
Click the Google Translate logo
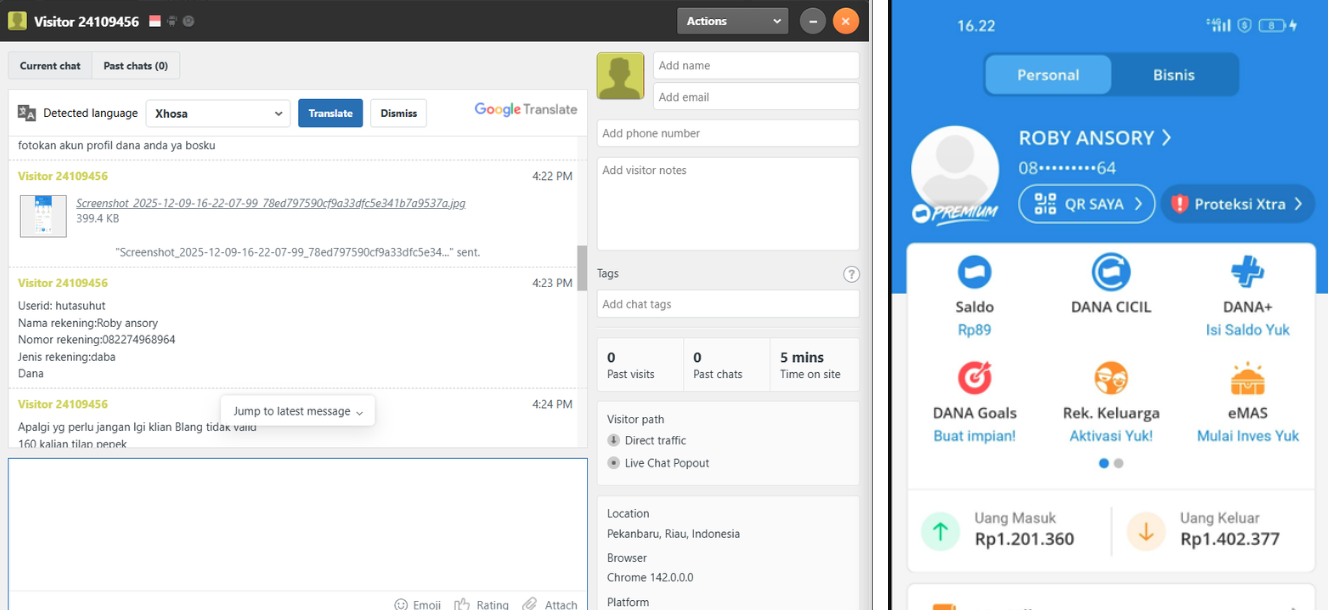(526, 109)
